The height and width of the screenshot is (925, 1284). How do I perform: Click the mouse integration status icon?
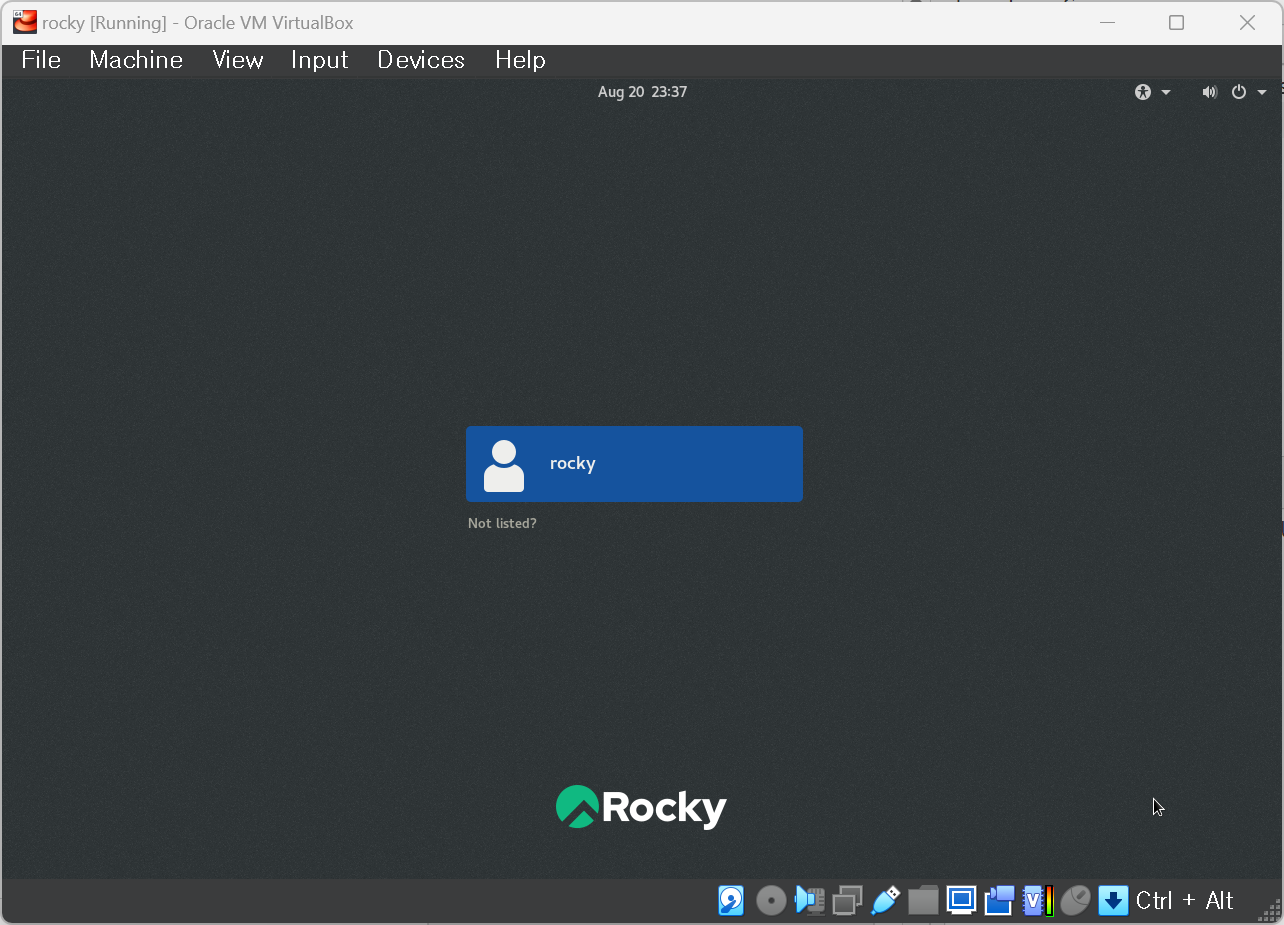point(1075,900)
